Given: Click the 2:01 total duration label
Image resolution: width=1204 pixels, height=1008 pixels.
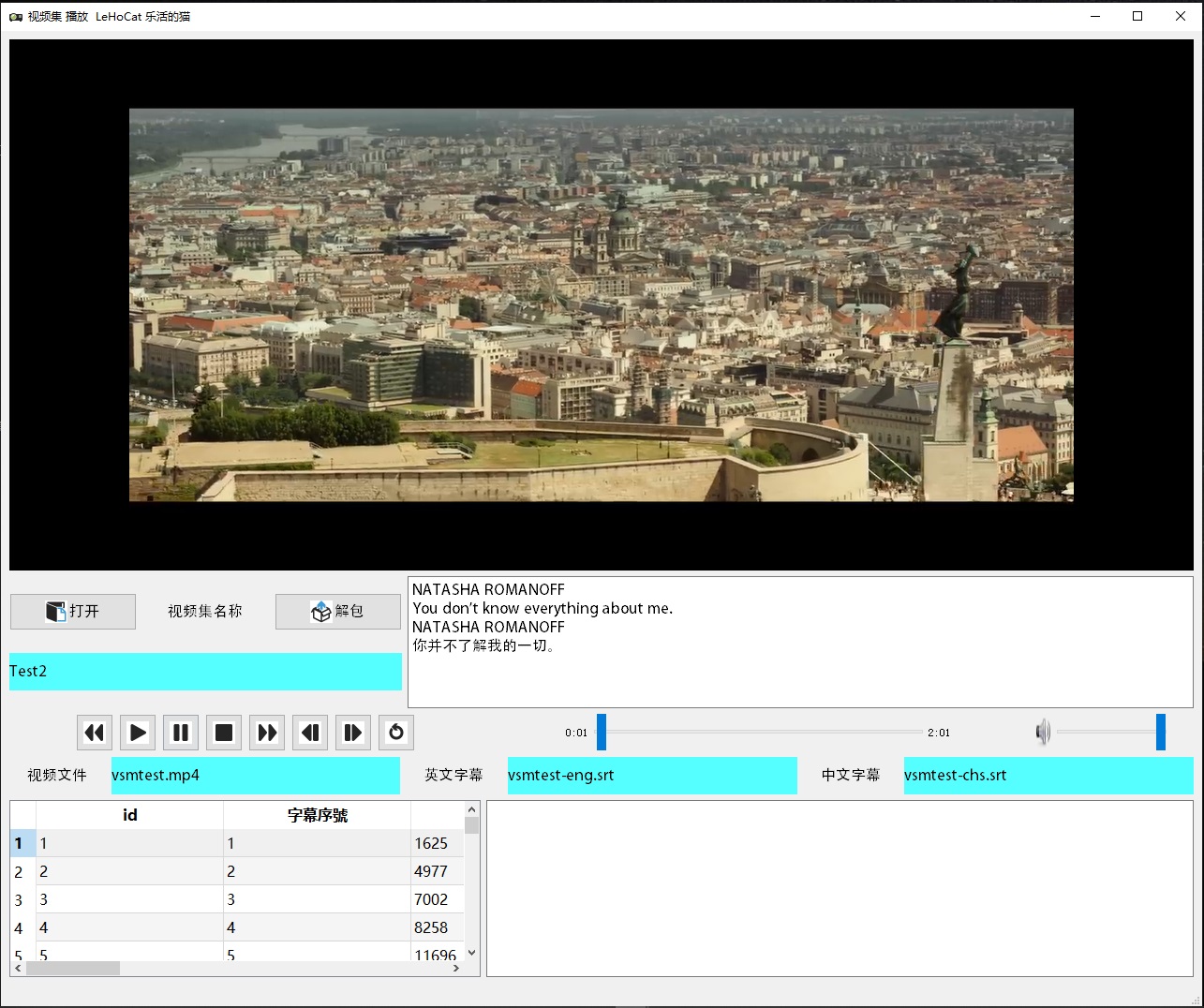Looking at the screenshot, I should click(x=939, y=733).
